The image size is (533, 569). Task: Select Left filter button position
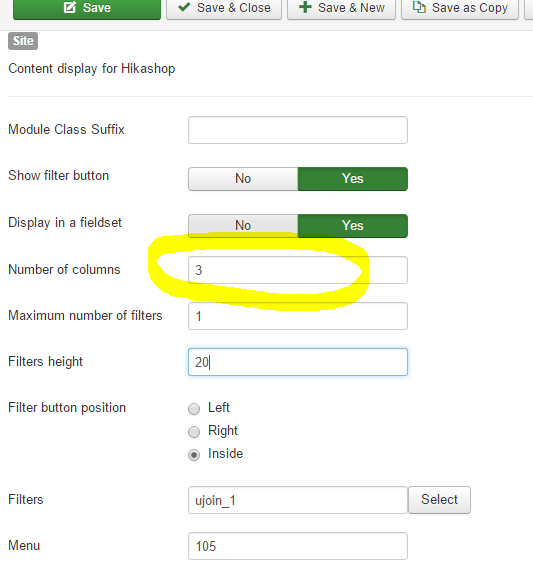(x=194, y=409)
